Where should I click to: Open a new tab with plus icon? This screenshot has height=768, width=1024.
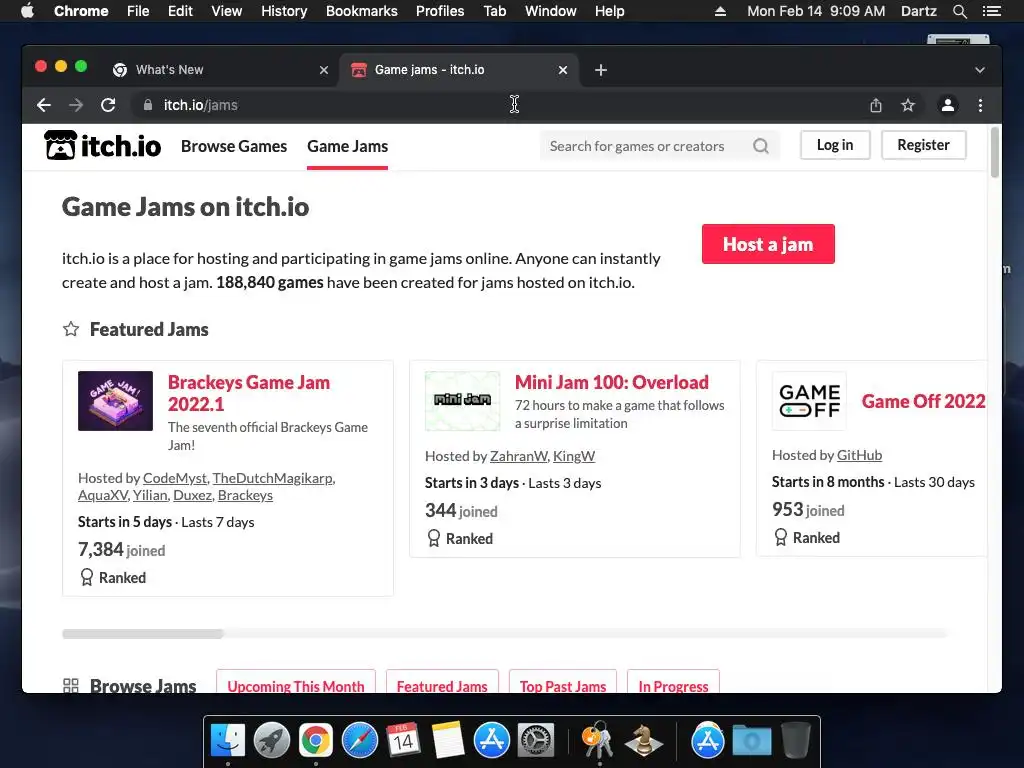(x=601, y=70)
